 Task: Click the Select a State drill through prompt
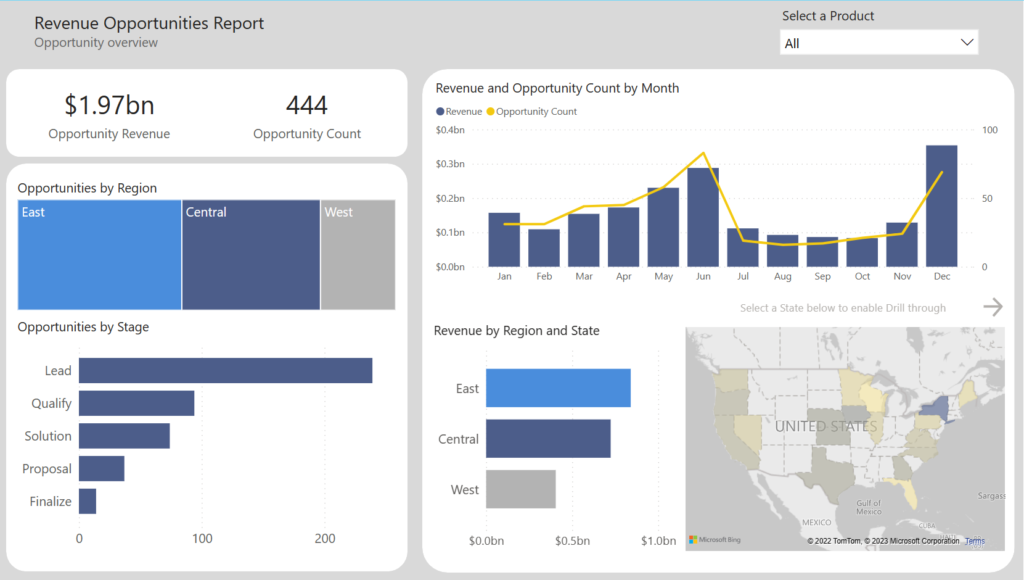click(843, 308)
